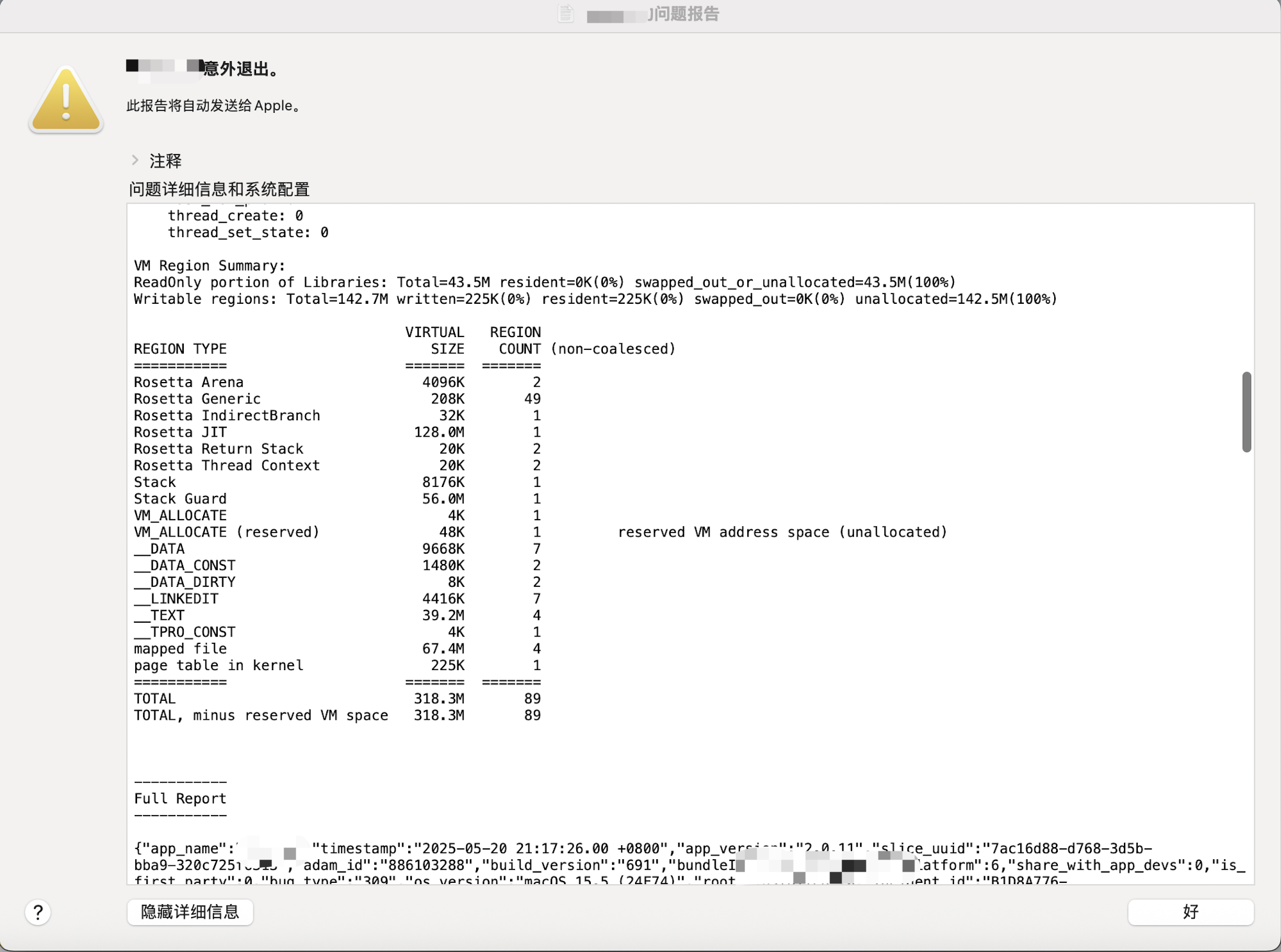Click the 'Rosetta Thread Context' row
Image resolution: width=1281 pixels, height=952 pixels.
coord(337,466)
